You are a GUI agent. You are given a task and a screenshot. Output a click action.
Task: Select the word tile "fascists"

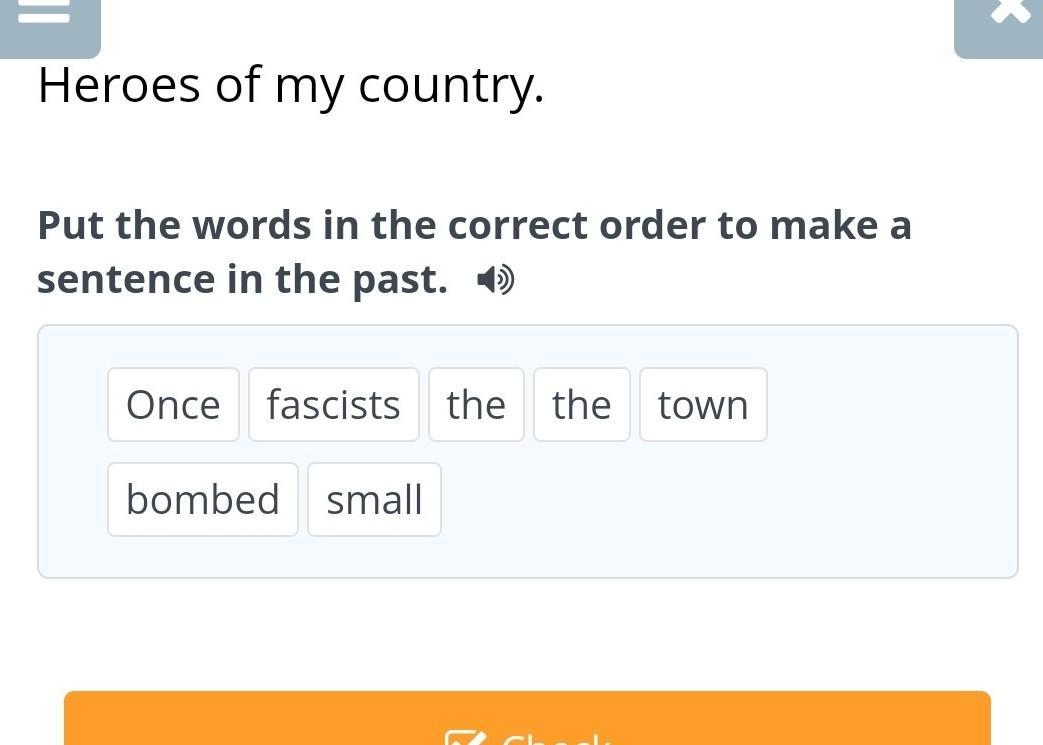tap(334, 404)
